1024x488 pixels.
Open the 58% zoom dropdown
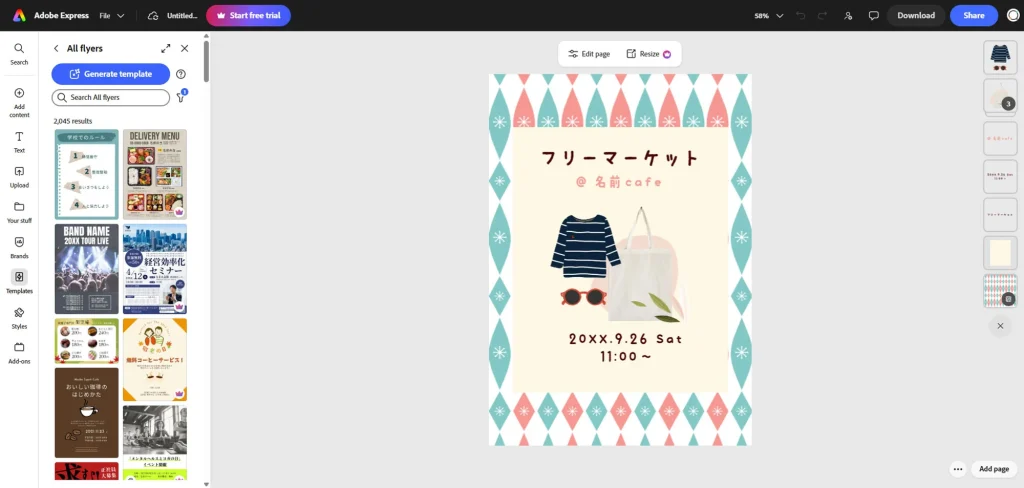[x=769, y=16]
